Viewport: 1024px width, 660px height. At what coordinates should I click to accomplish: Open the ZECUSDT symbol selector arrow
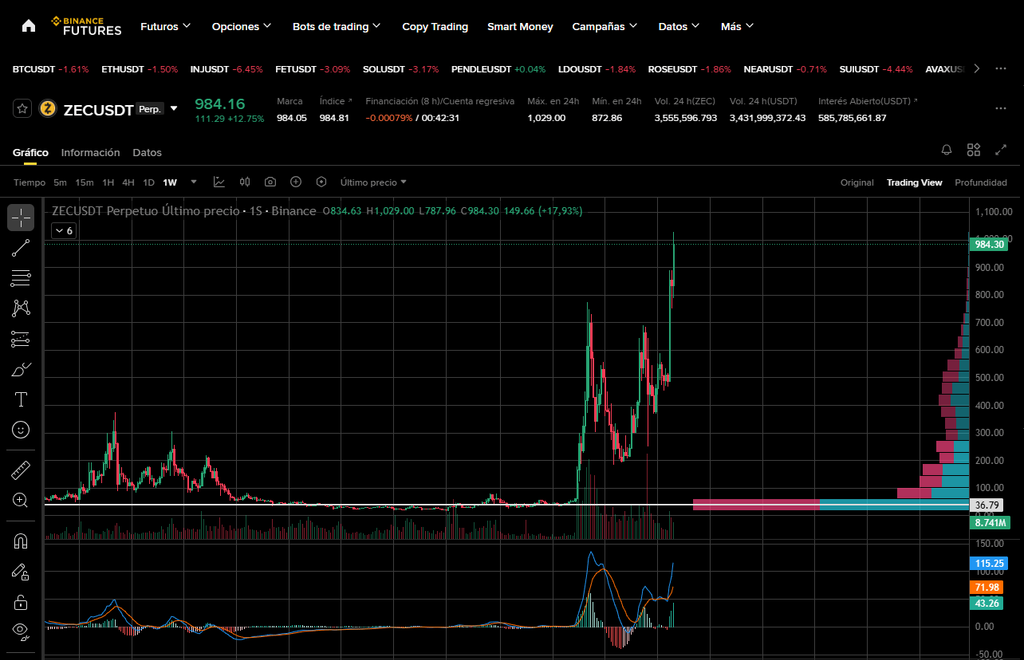[x=174, y=108]
